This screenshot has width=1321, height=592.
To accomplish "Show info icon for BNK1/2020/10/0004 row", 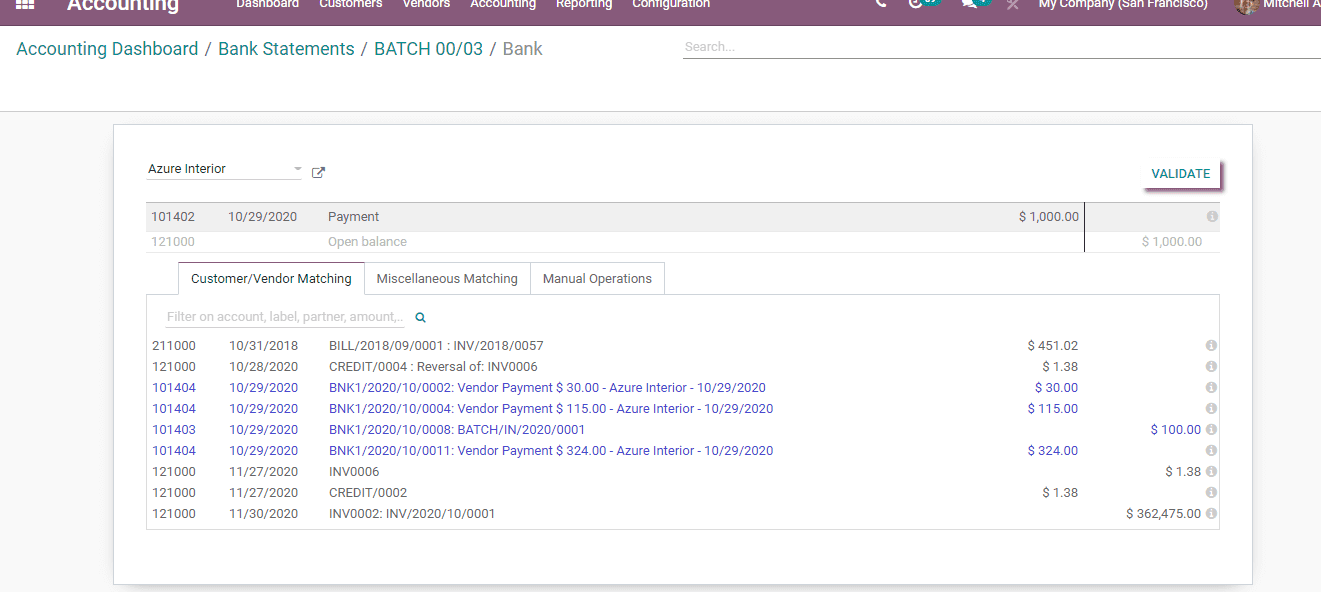I will (x=1211, y=409).
